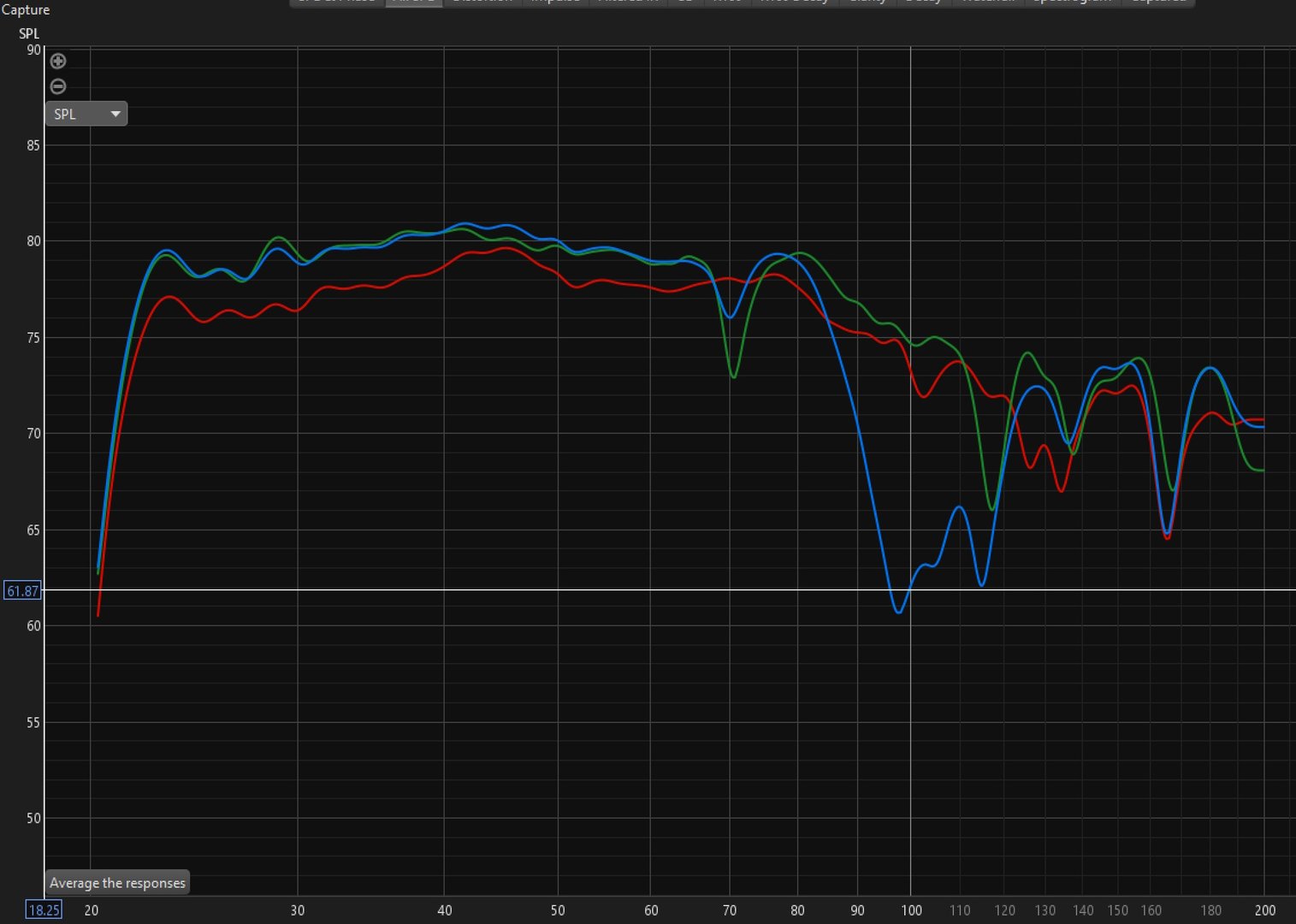Click the 40 label on frequency axis

(x=445, y=910)
